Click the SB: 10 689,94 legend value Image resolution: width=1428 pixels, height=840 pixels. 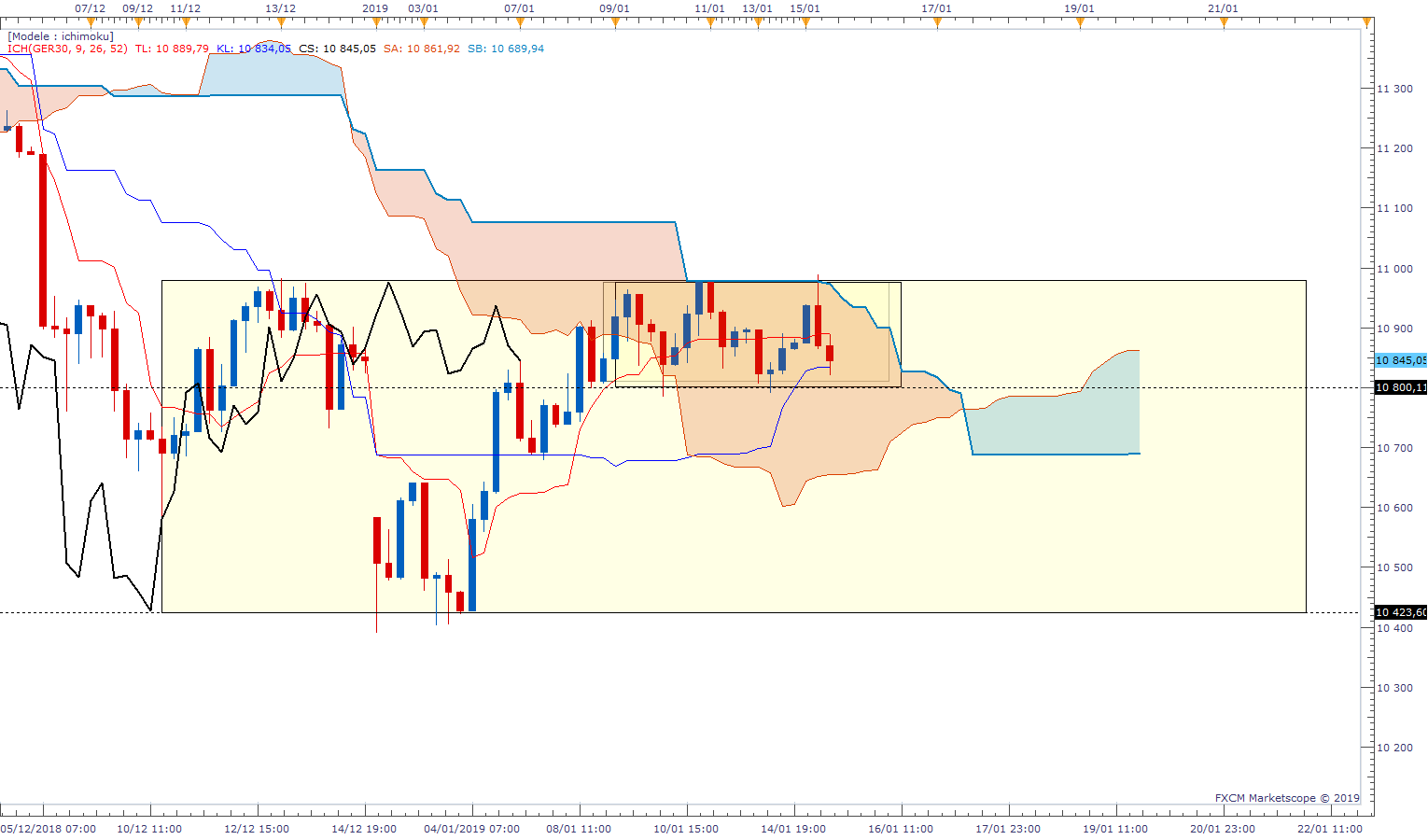click(506, 49)
